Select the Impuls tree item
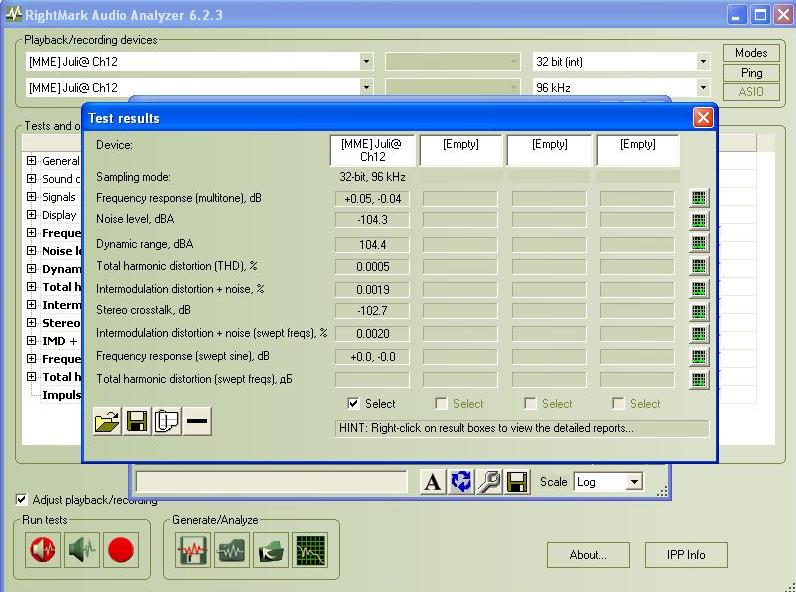This screenshot has width=796, height=592. click(61, 395)
